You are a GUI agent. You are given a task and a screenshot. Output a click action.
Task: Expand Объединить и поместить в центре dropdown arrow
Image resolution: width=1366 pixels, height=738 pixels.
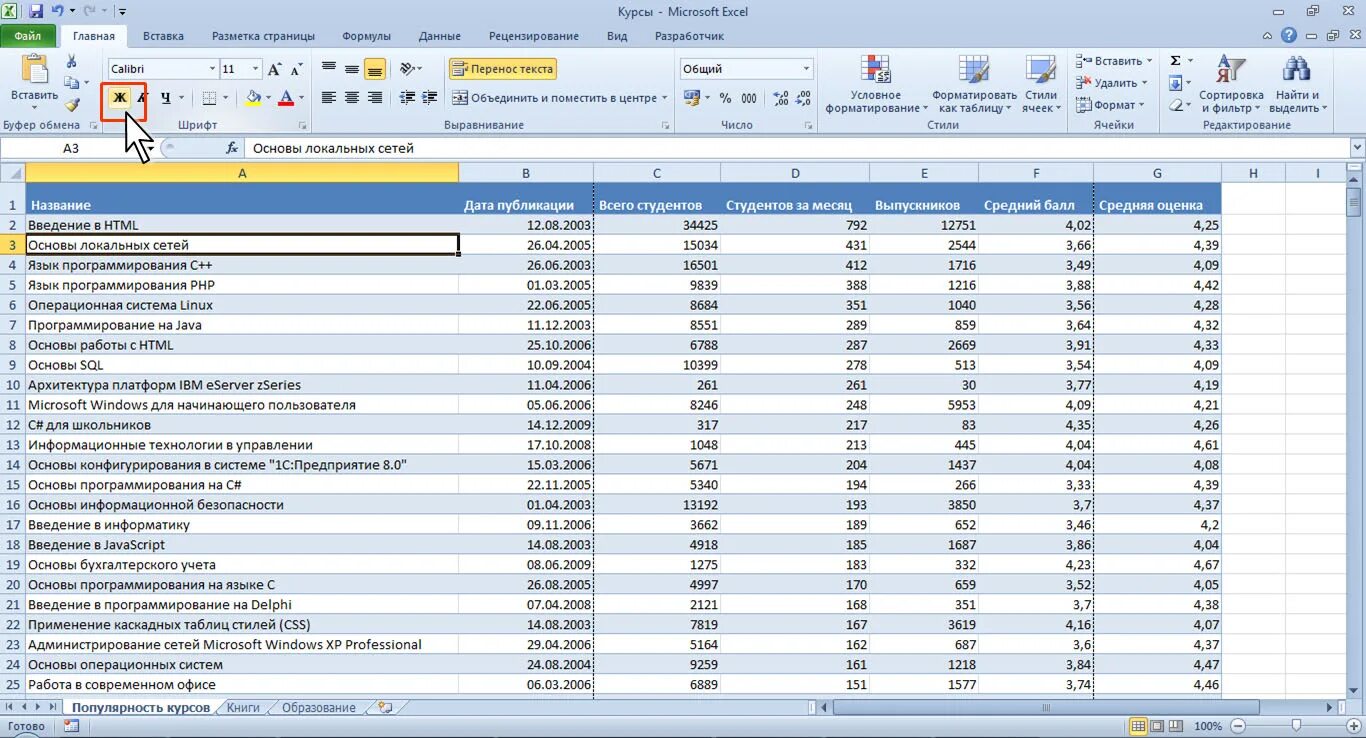(665, 98)
